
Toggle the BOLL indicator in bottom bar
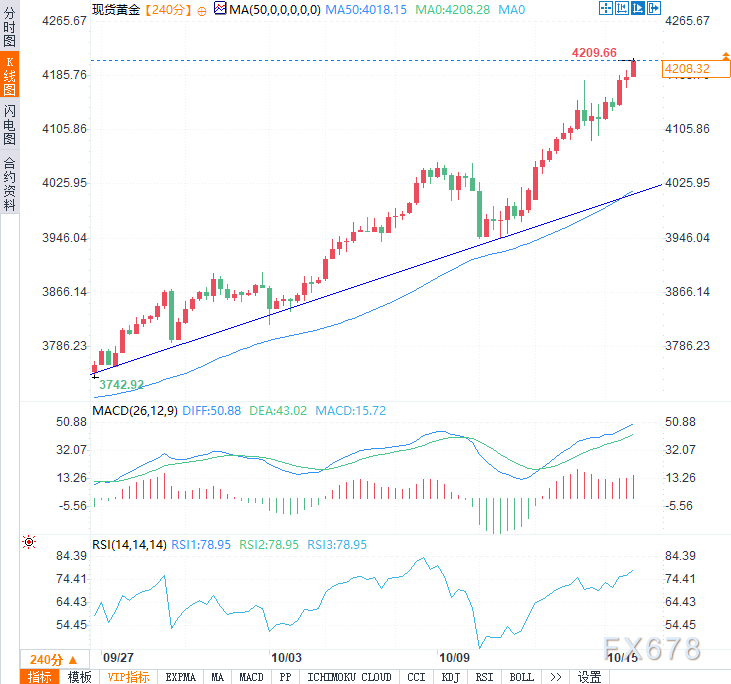tap(521, 677)
